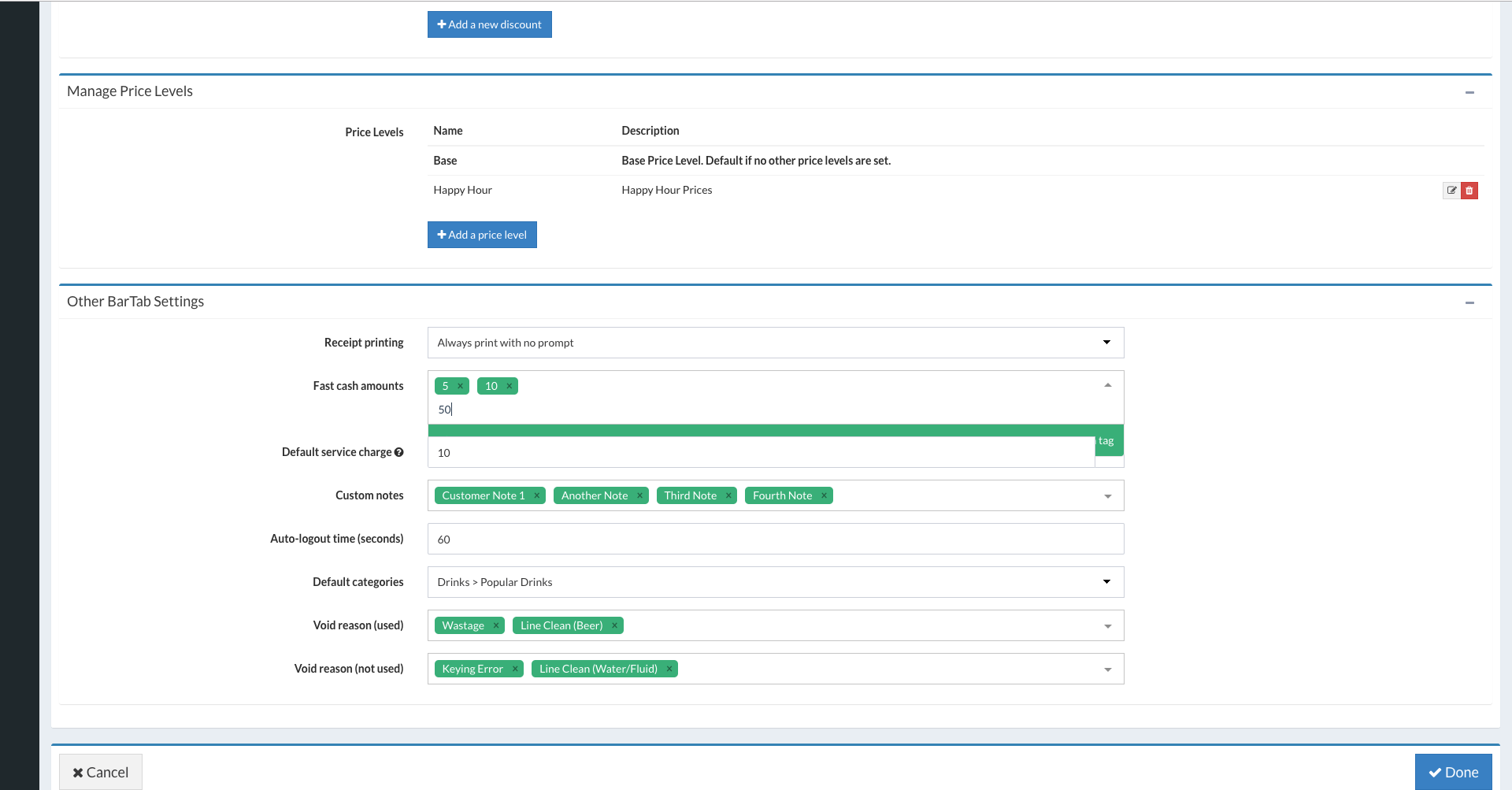Screen dimensions: 1512x790
Task: Remove the Customer Note 1 tag
Action: coord(537,495)
